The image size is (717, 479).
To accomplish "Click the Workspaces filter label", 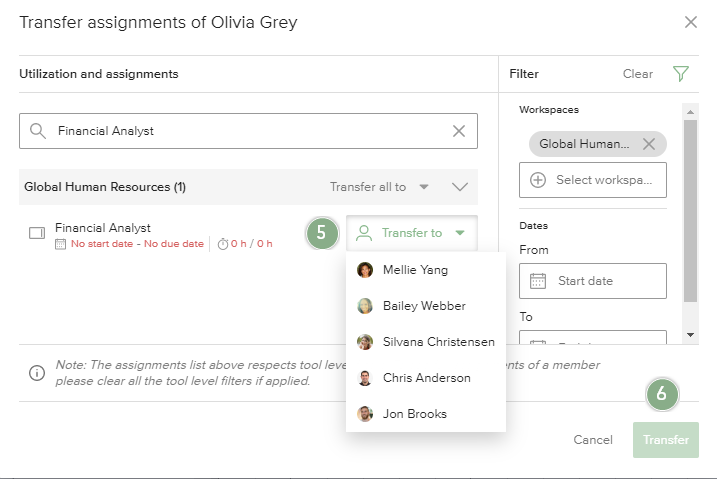I will tap(549, 110).
